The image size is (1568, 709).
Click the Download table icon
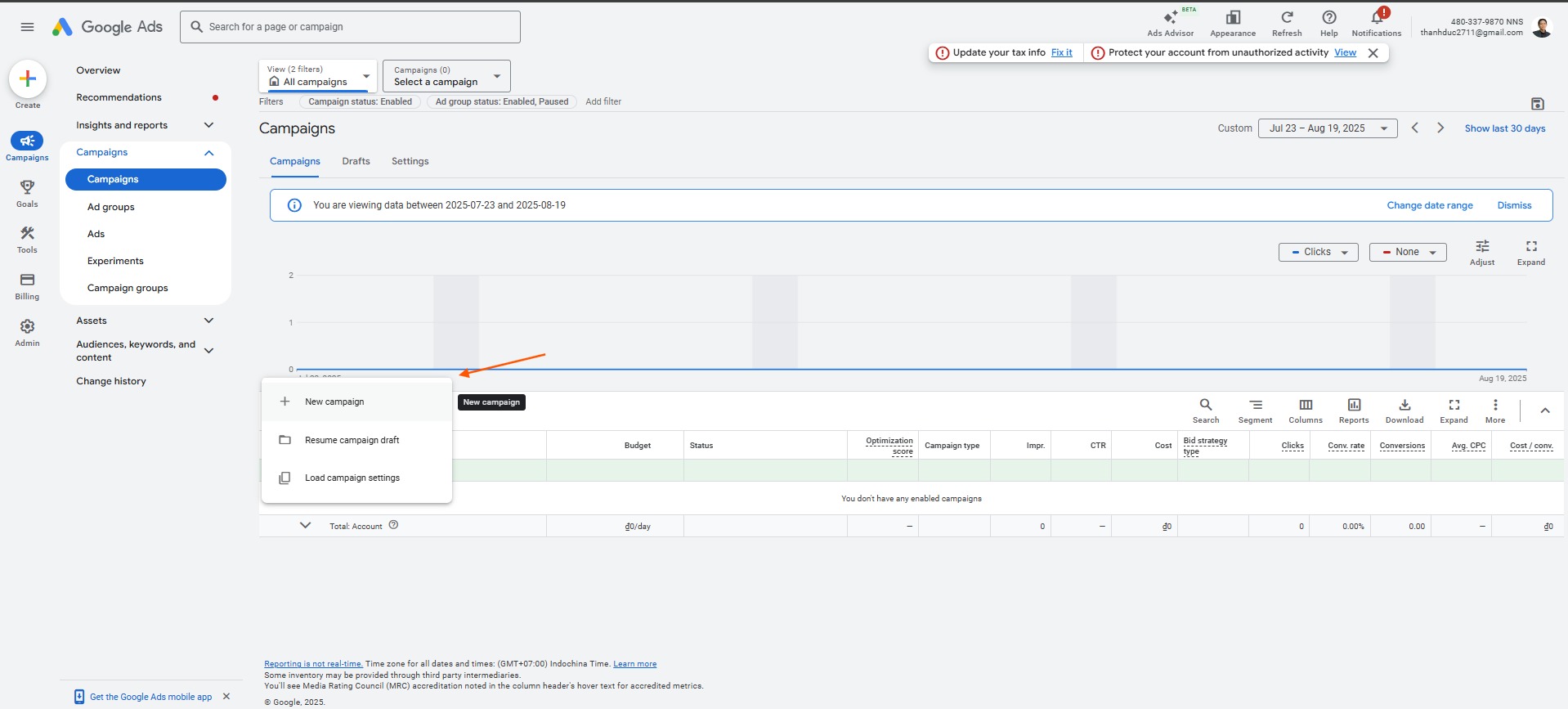(x=1404, y=406)
